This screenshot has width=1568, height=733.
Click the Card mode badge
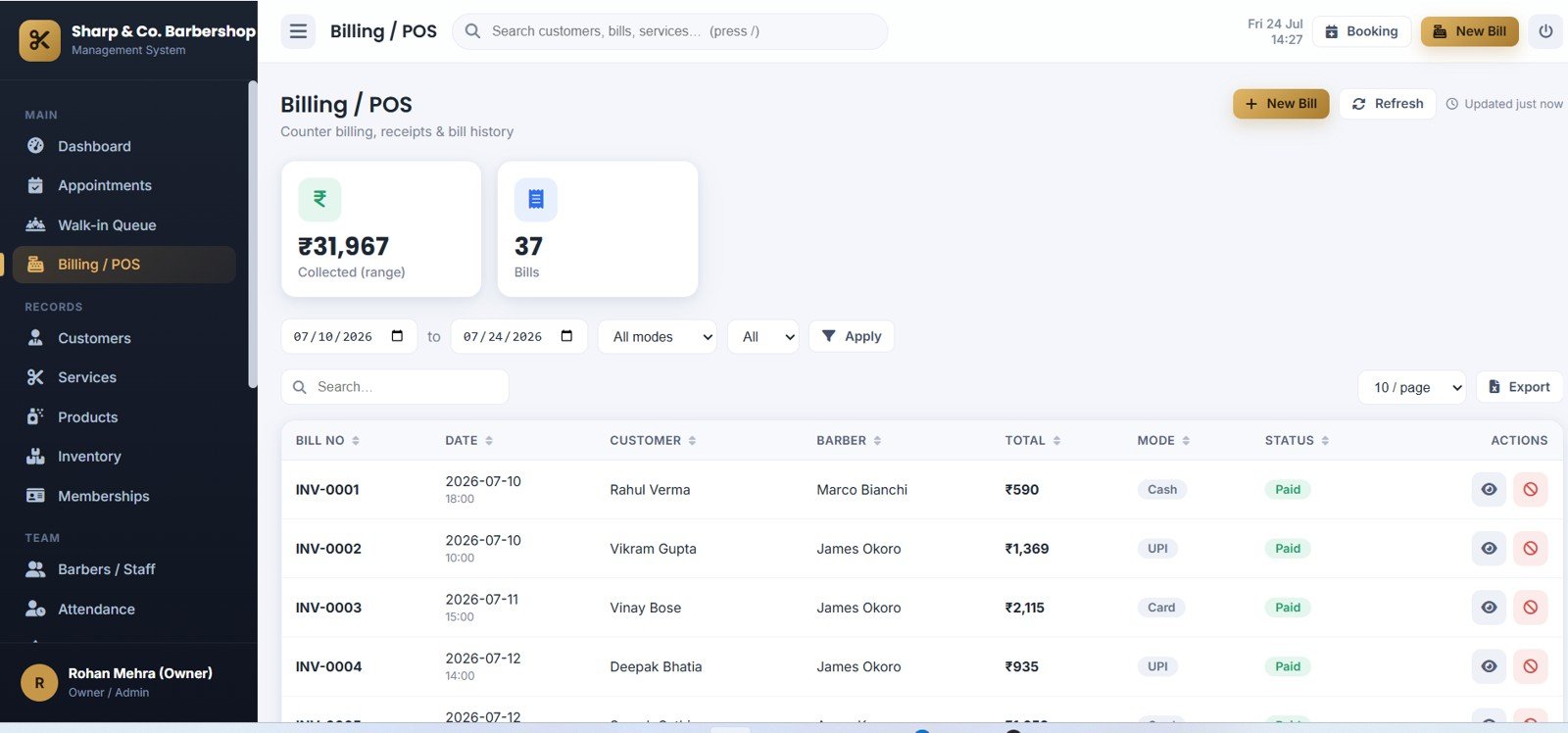1161,608
